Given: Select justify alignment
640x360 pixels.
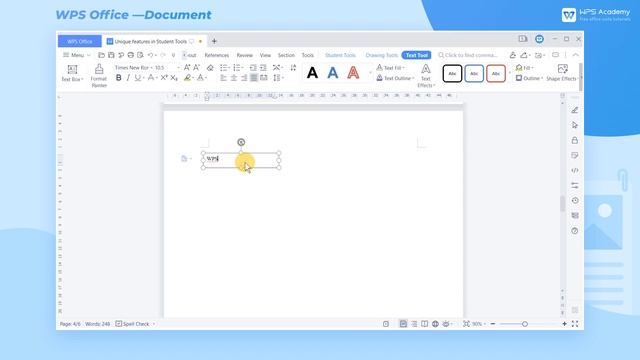Looking at the screenshot, I should (x=254, y=78).
